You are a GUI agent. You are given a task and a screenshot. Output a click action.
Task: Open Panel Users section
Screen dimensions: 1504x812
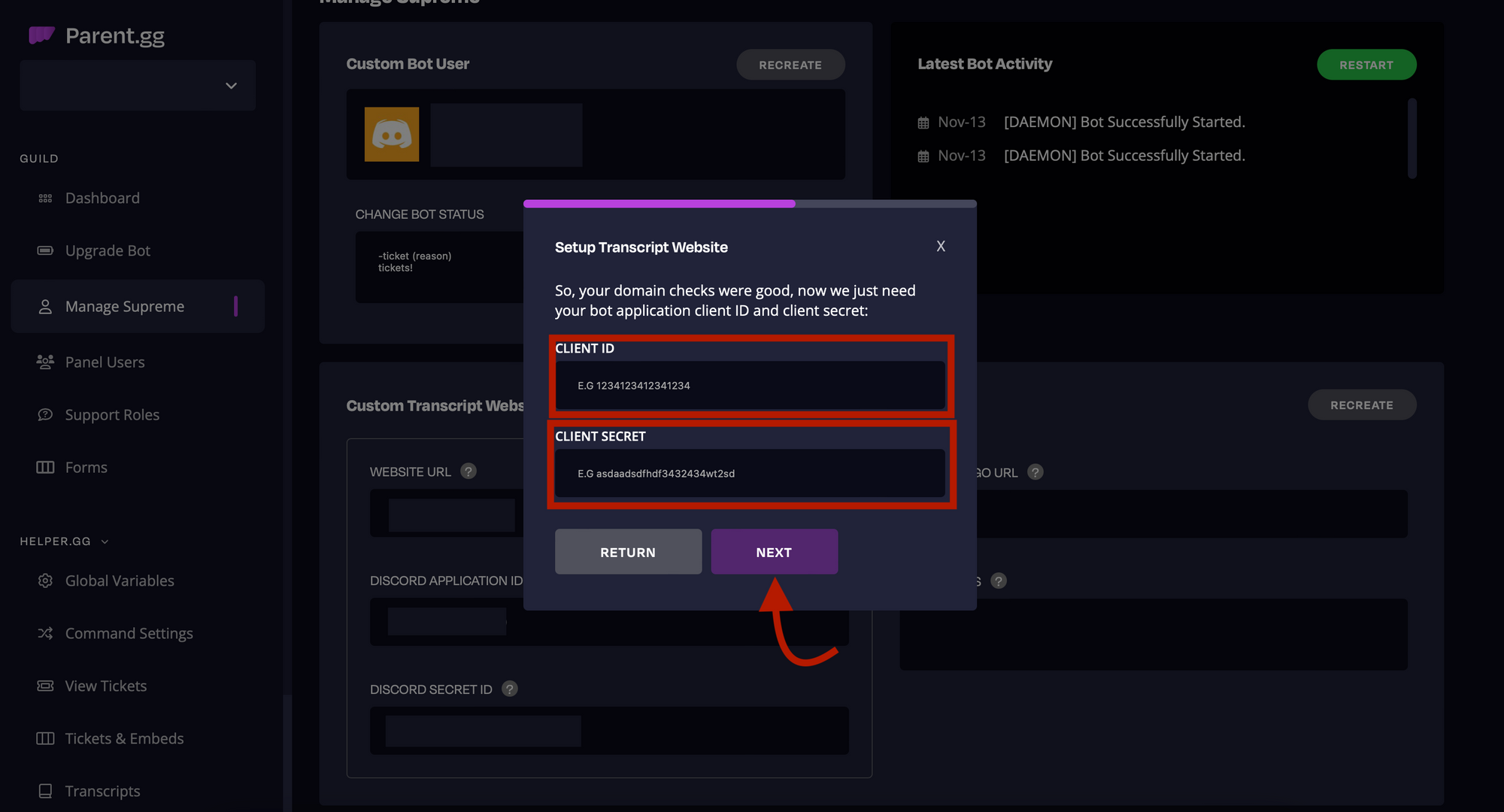[105, 362]
